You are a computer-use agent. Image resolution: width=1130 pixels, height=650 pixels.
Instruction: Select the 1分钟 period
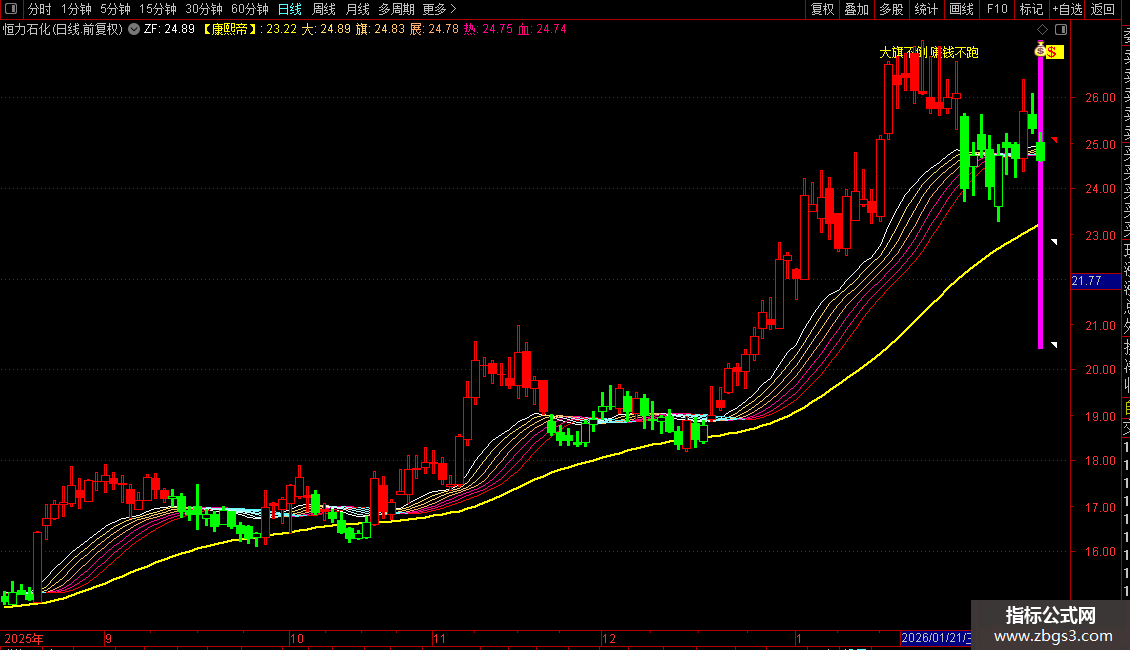coord(76,9)
